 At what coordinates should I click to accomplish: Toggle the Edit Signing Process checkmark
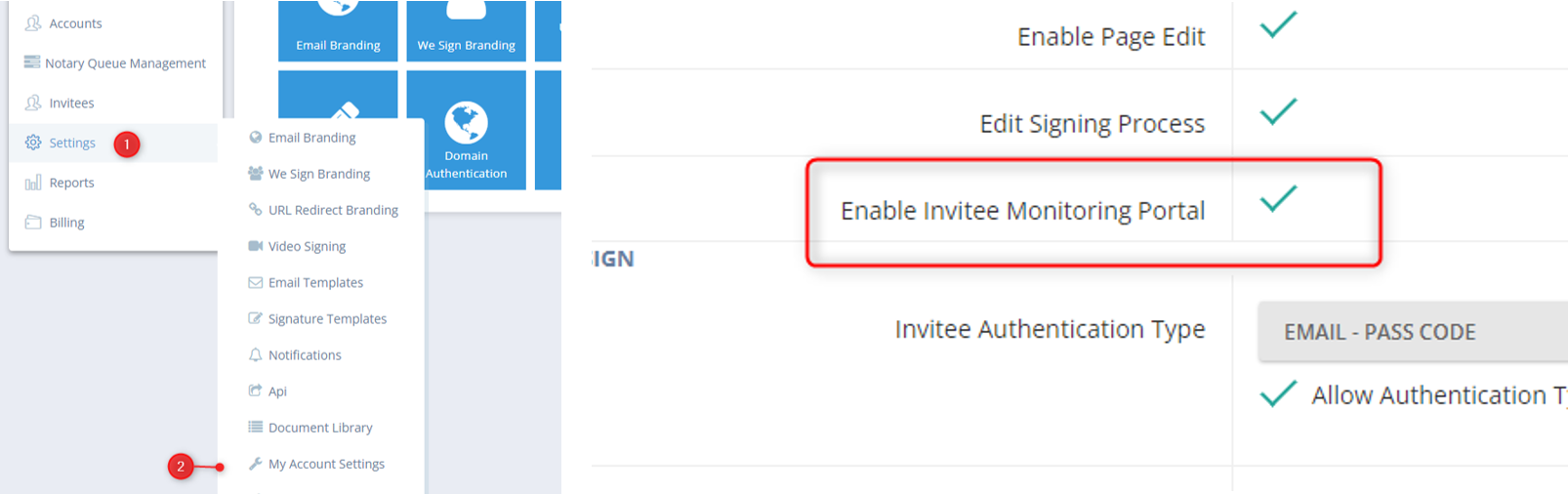click(1277, 112)
